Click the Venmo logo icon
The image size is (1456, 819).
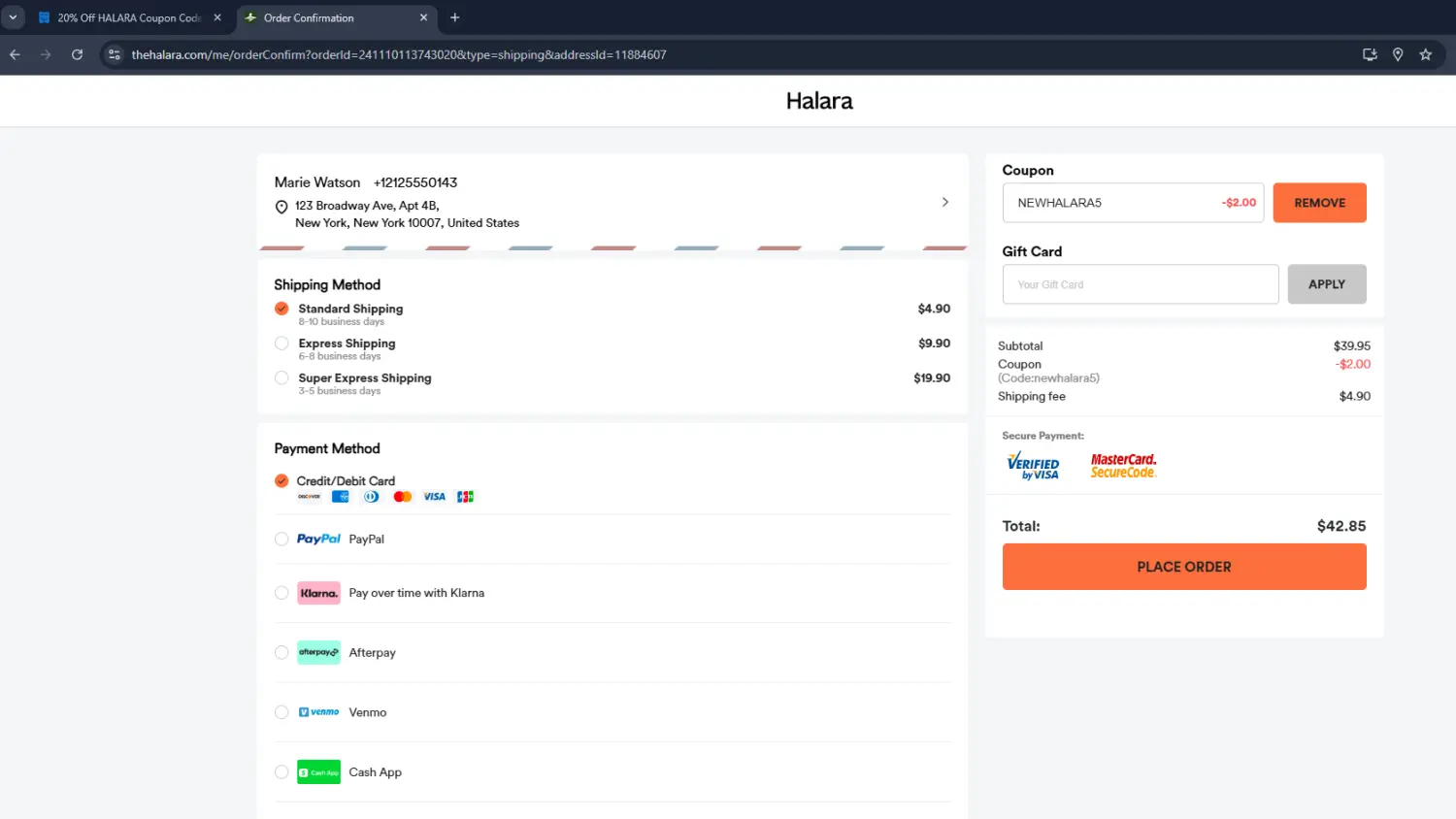318,712
